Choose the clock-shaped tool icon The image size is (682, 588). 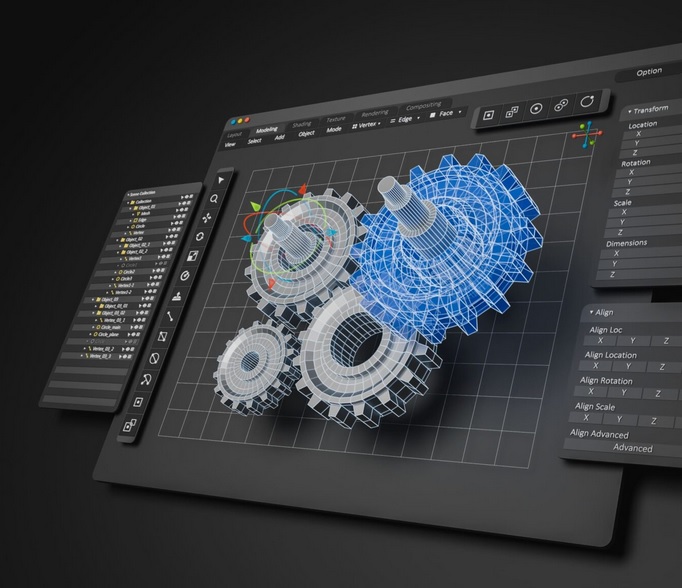[186, 275]
